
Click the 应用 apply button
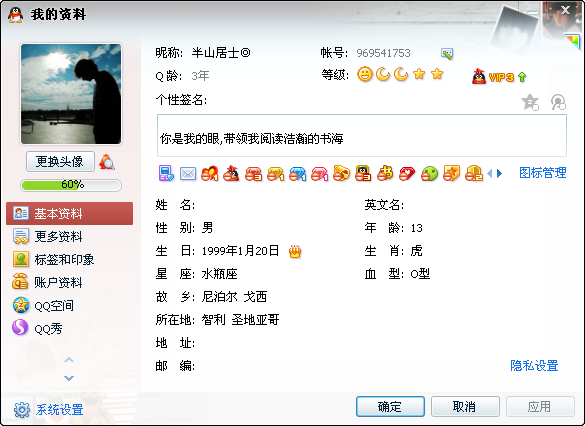click(540, 406)
